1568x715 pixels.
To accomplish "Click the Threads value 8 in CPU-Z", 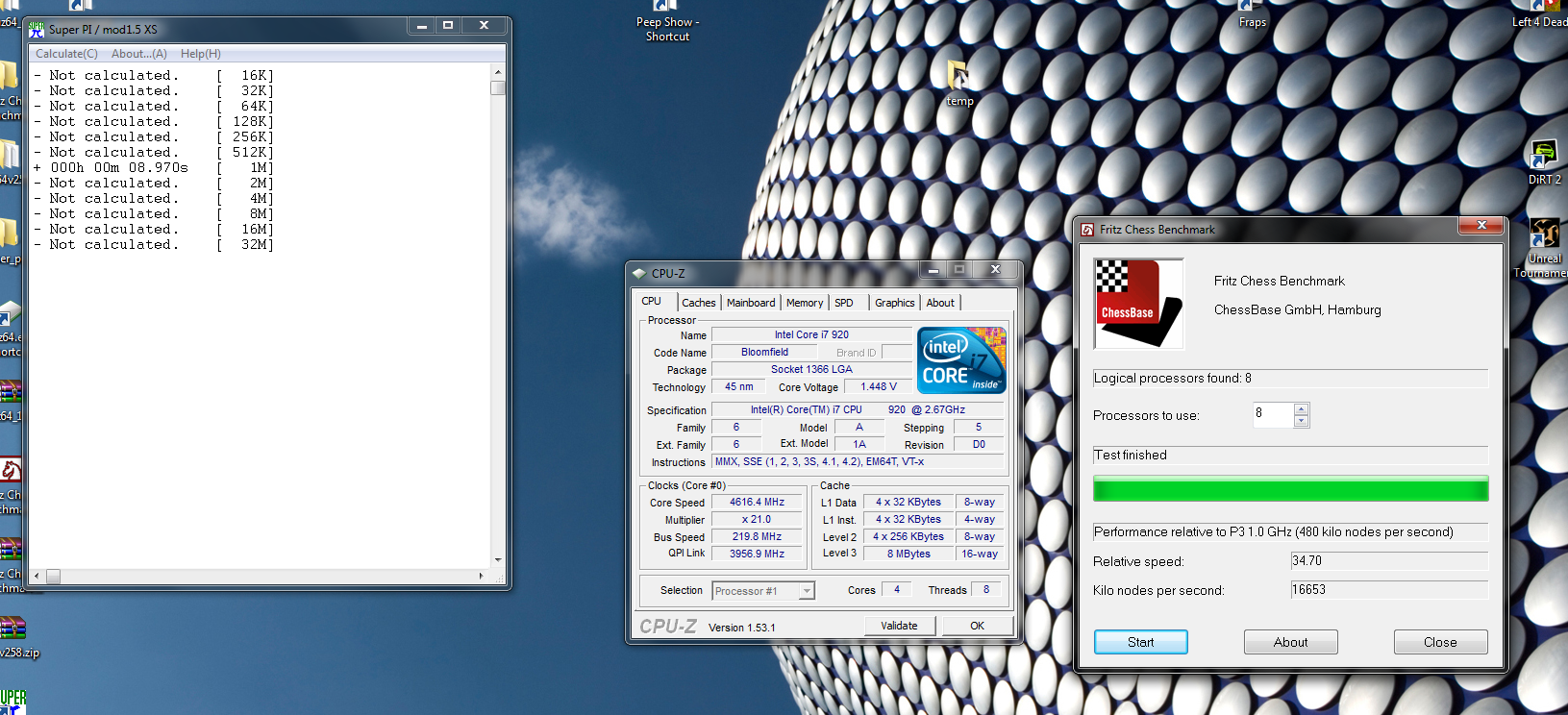I will click(x=986, y=590).
